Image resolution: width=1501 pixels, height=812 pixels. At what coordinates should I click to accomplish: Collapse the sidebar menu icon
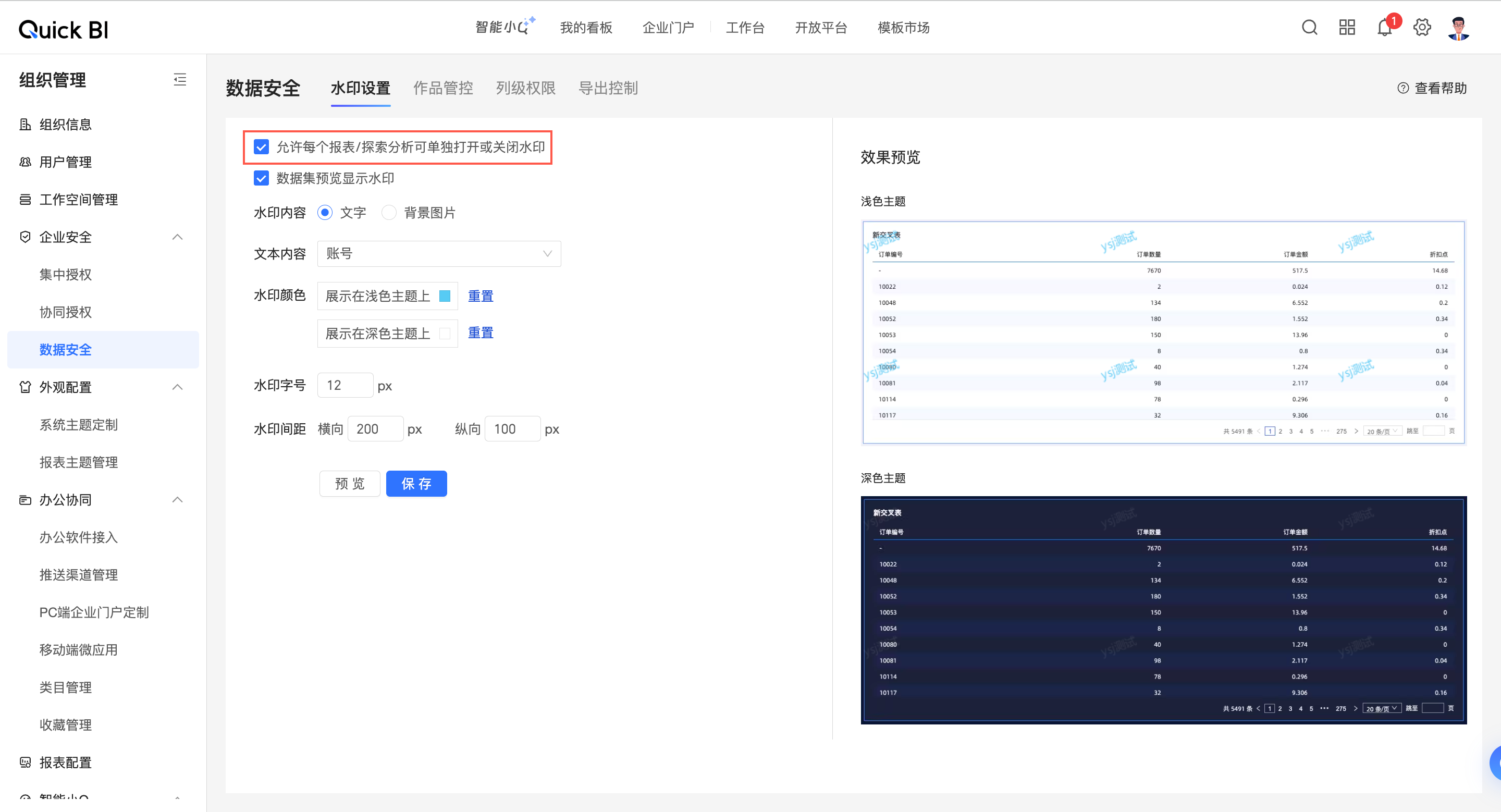[x=179, y=80]
